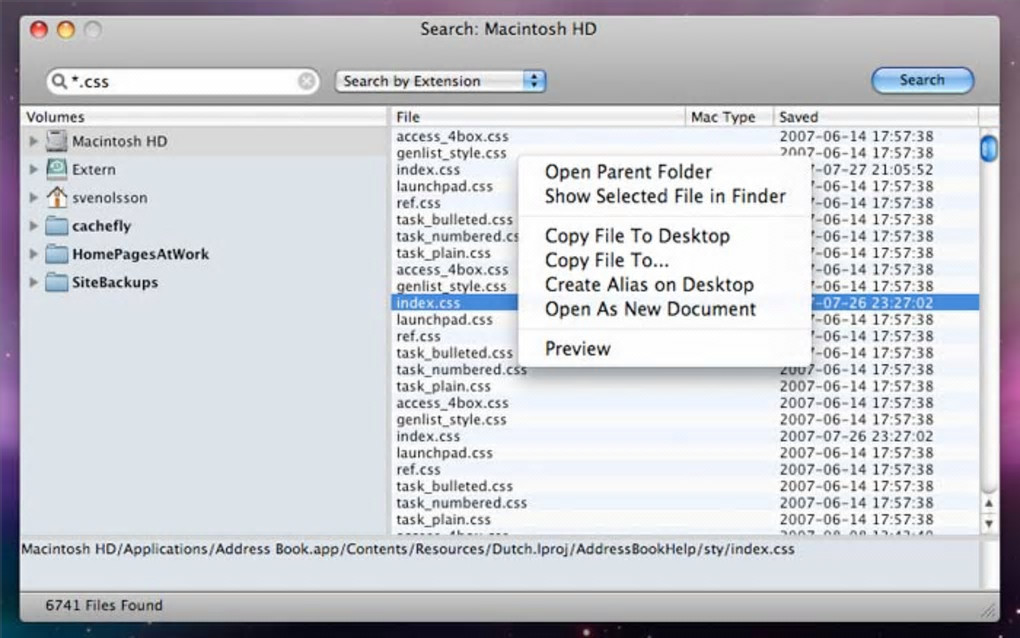The height and width of the screenshot is (638, 1020).
Task: Choose Open As New Document
Action: point(665,309)
